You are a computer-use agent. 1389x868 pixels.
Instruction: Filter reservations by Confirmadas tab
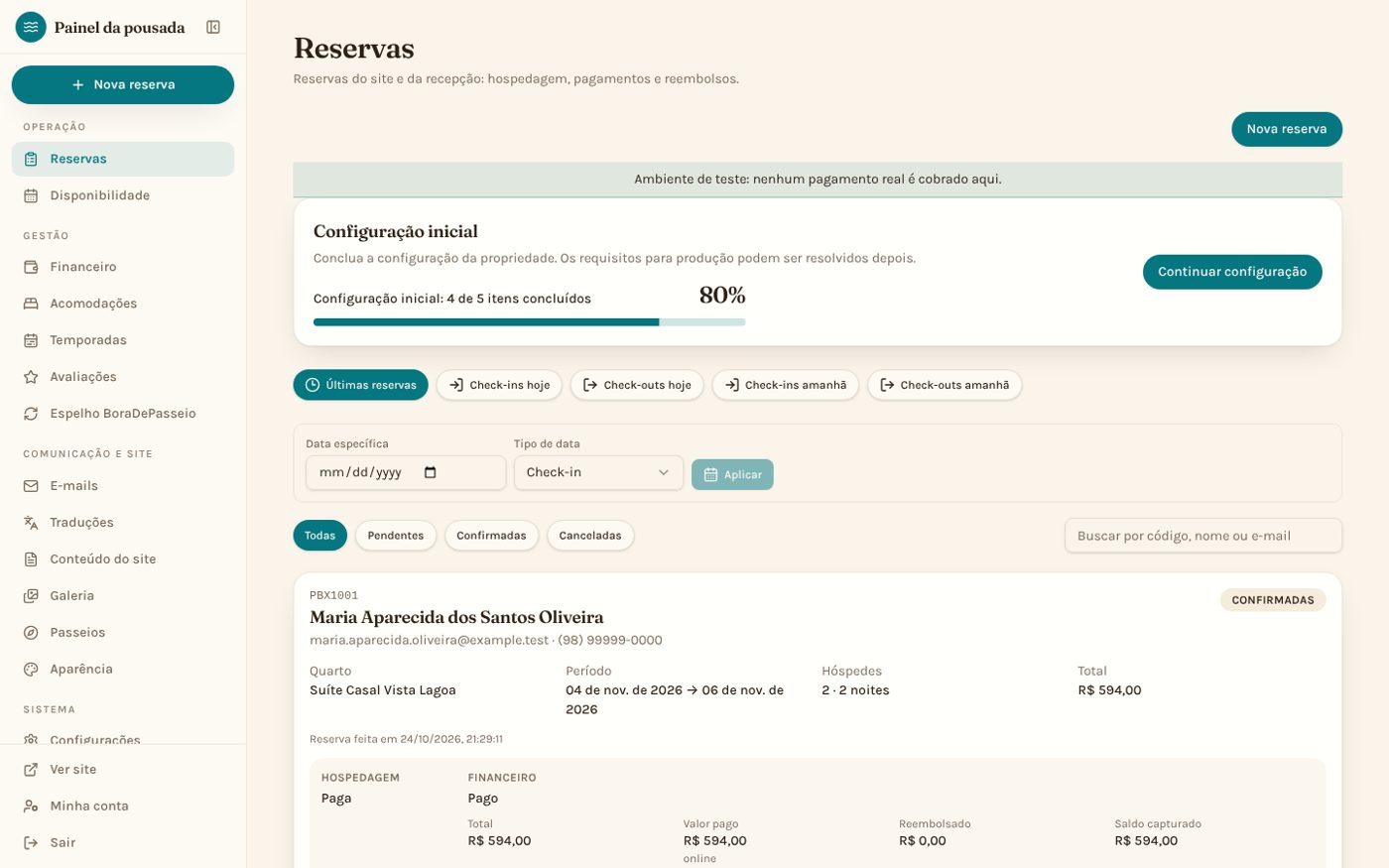[x=491, y=536]
